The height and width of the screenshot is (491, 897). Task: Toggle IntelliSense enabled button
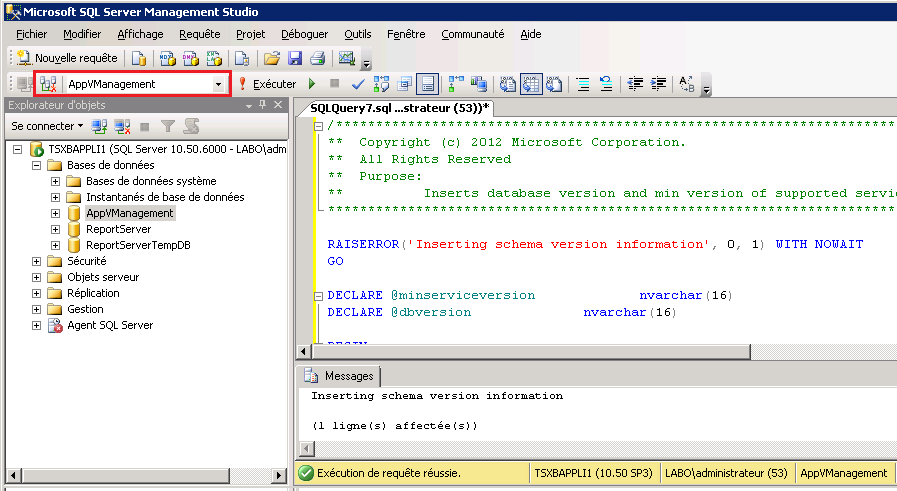tap(427, 84)
